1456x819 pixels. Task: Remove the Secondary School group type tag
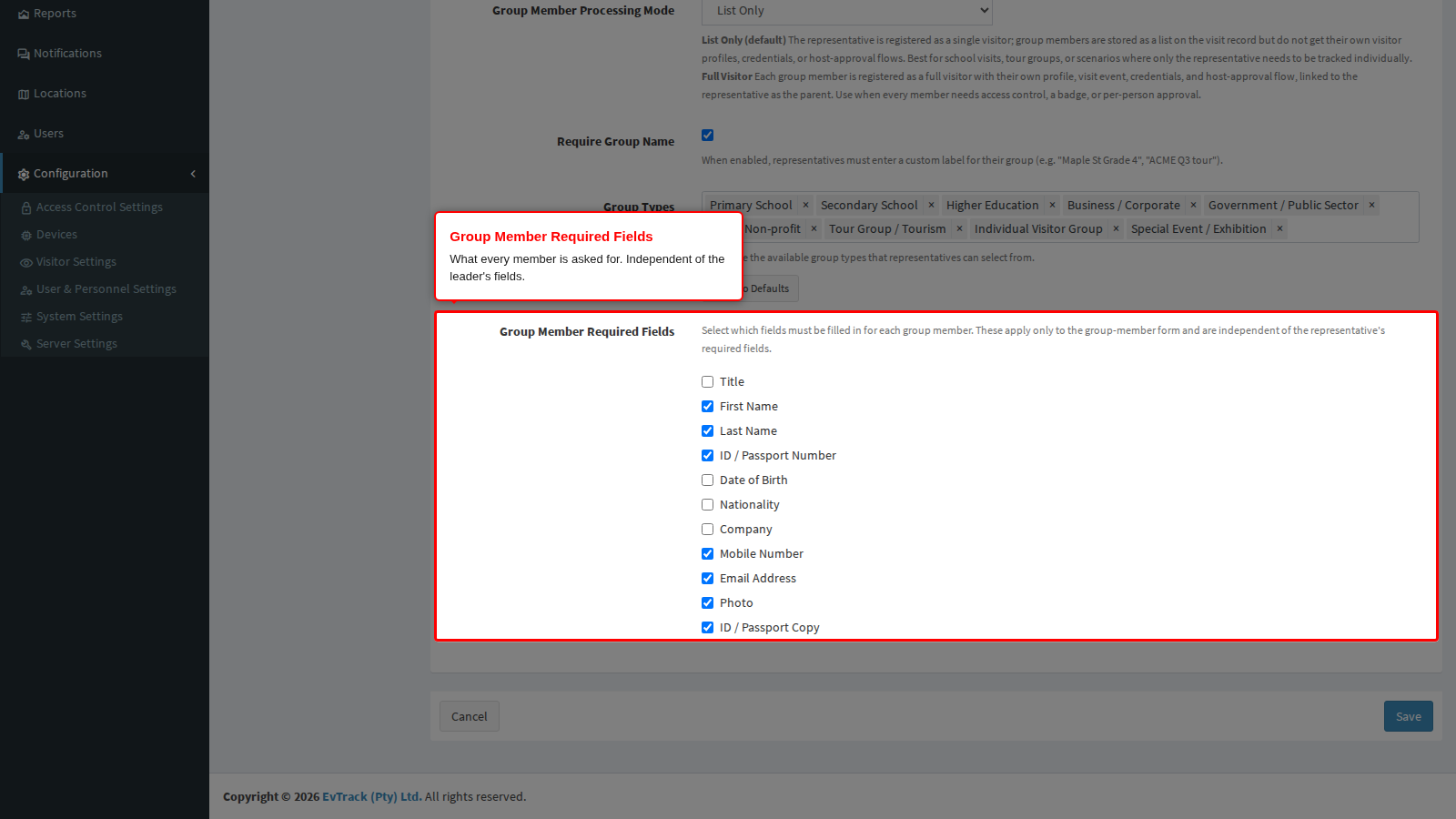pos(931,206)
